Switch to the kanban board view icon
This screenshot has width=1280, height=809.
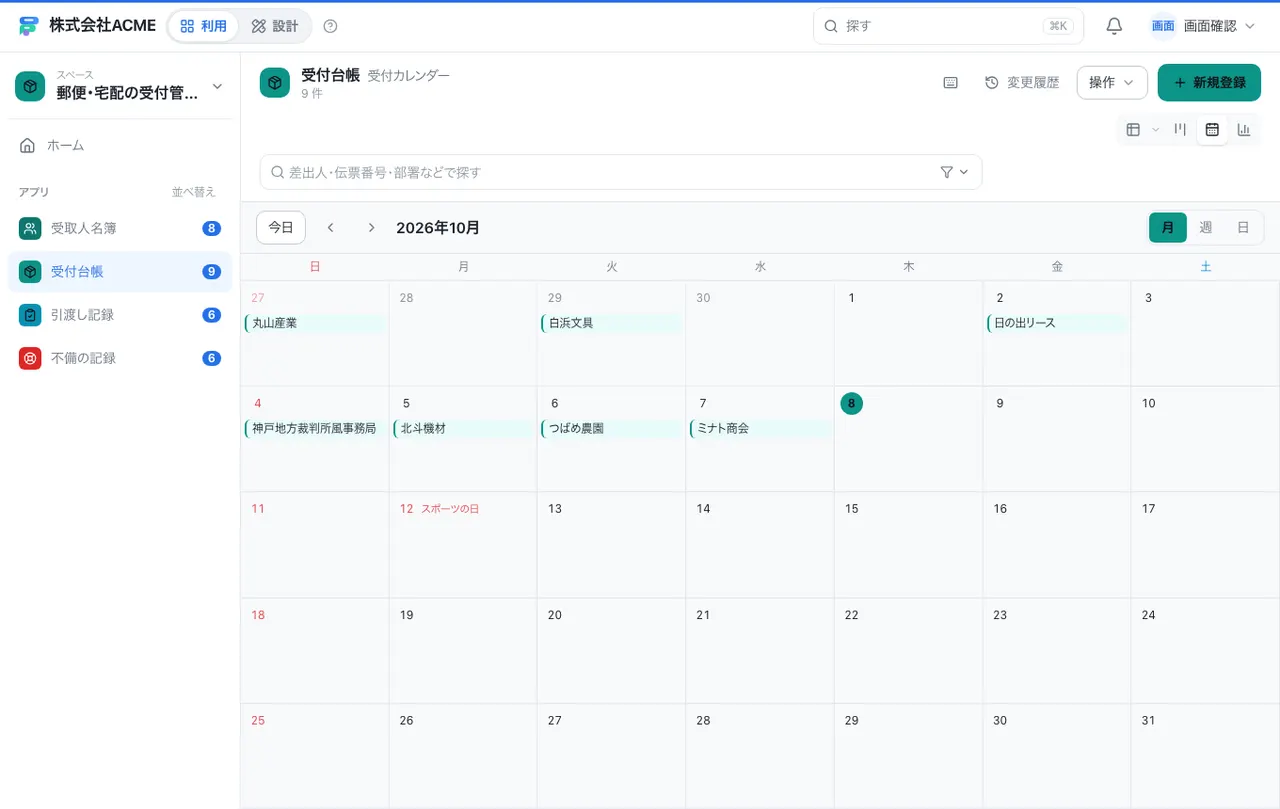pyautogui.click(x=1181, y=129)
